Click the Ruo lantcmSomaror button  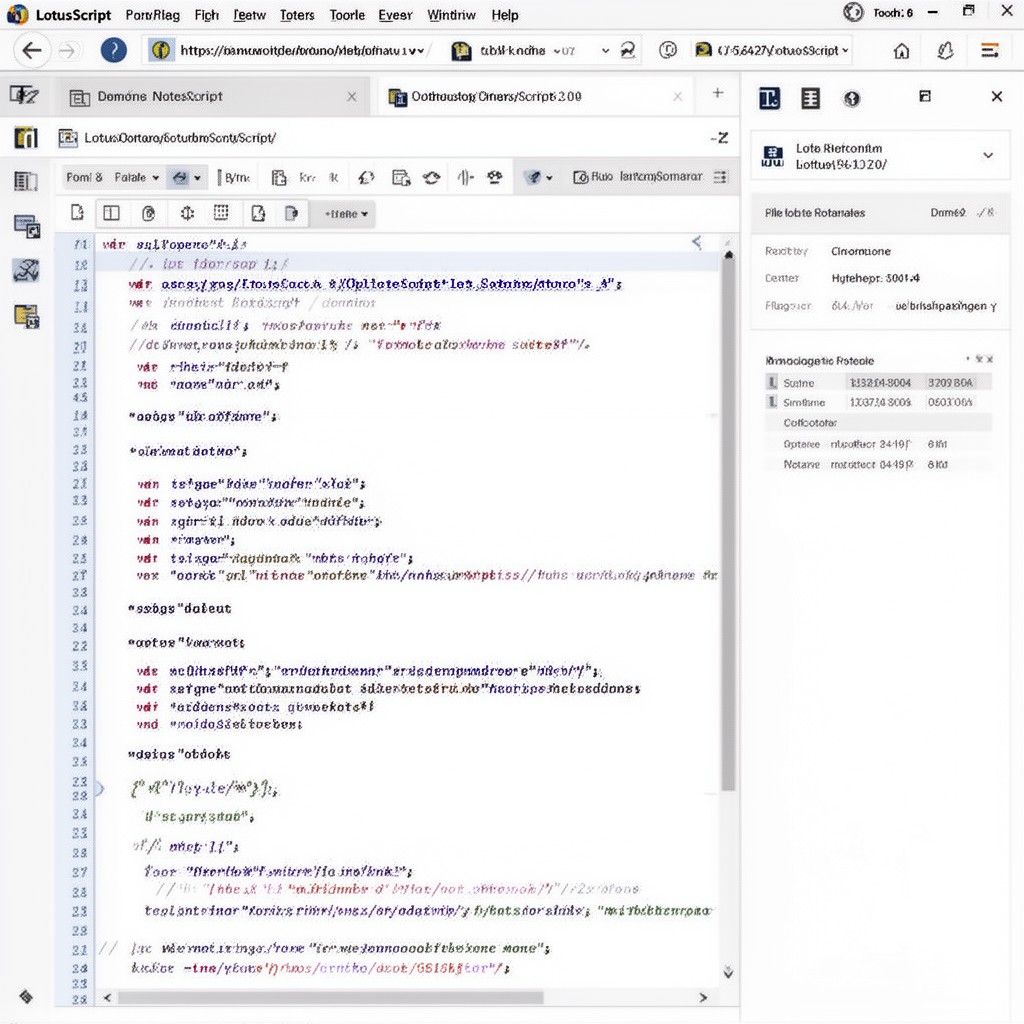(638, 177)
